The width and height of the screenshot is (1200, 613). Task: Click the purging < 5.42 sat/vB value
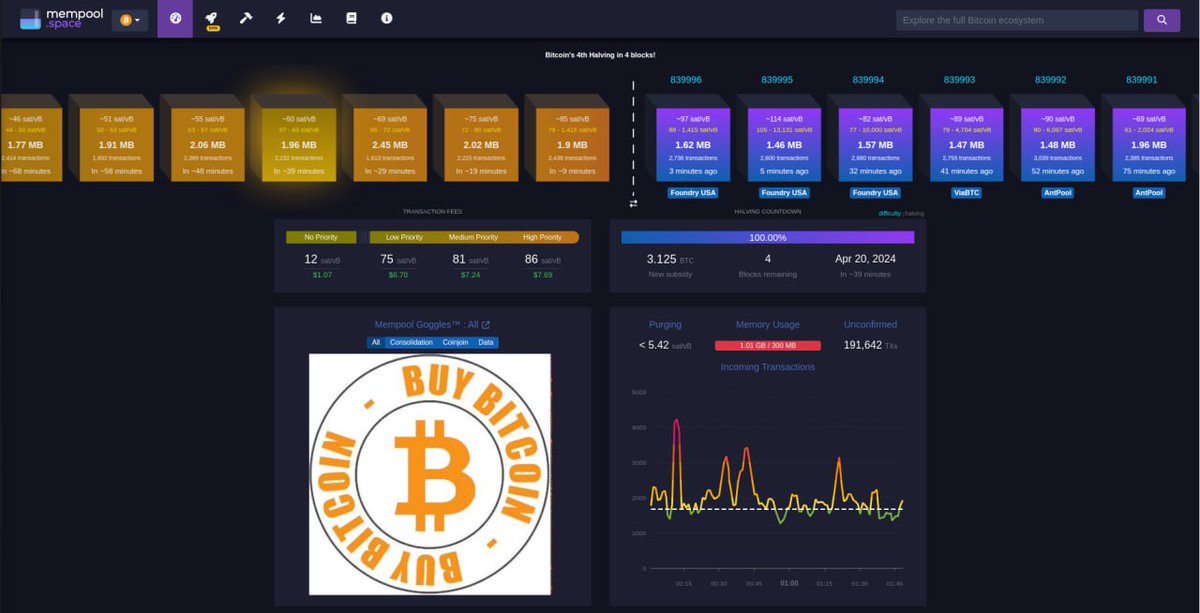[665, 345]
